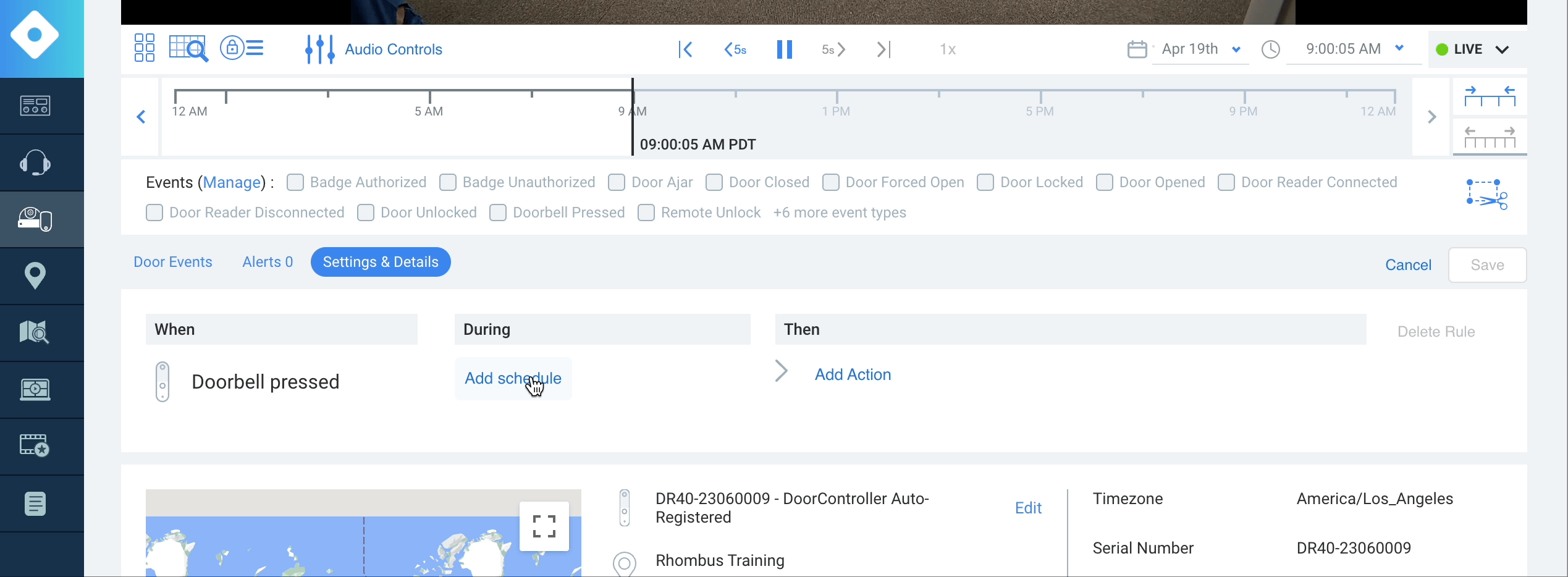Select the lock privacy icon

[x=232, y=48]
